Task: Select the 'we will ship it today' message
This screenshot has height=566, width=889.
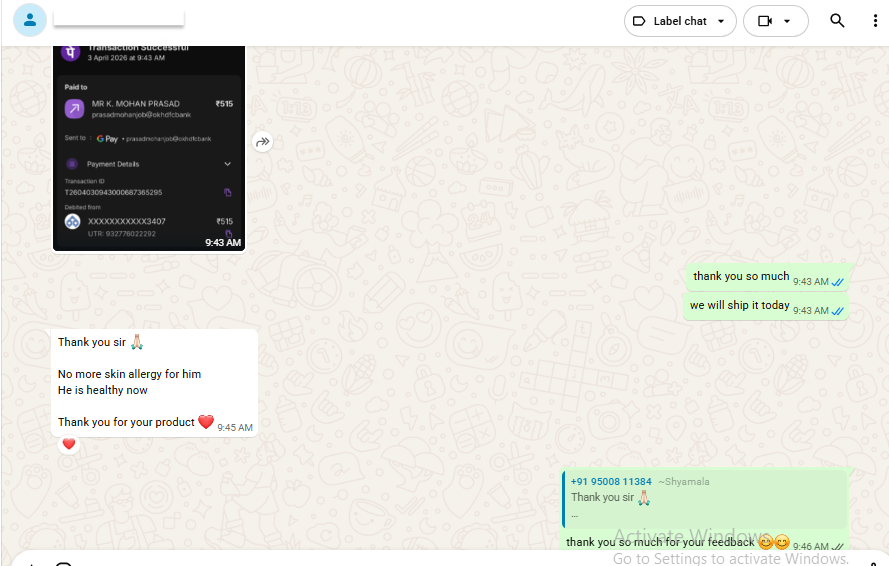Action: (765, 306)
